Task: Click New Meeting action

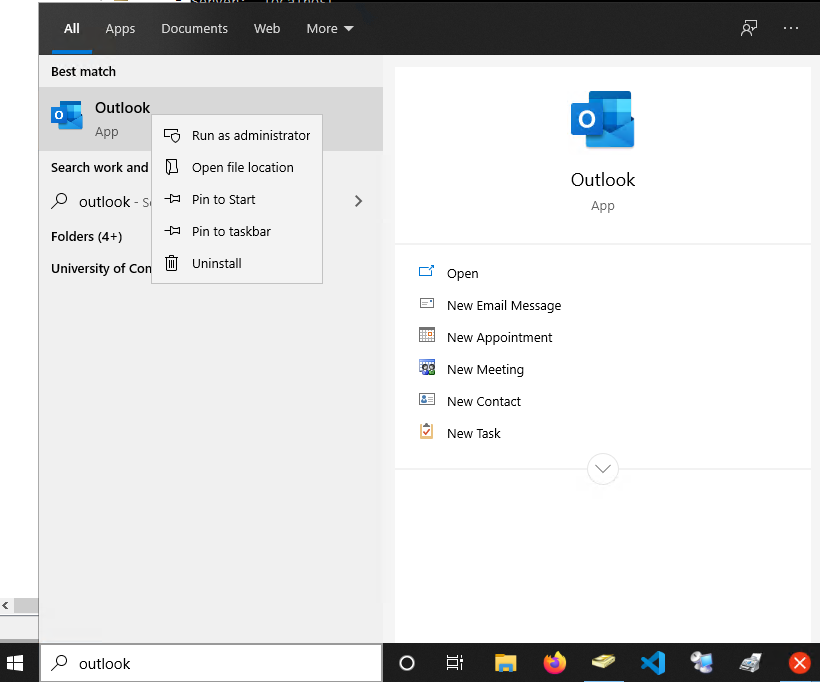Action: click(485, 369)
